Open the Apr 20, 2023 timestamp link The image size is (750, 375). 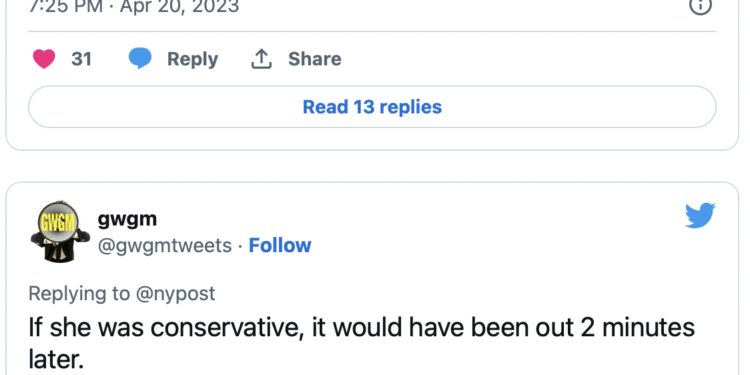(179, 7)
